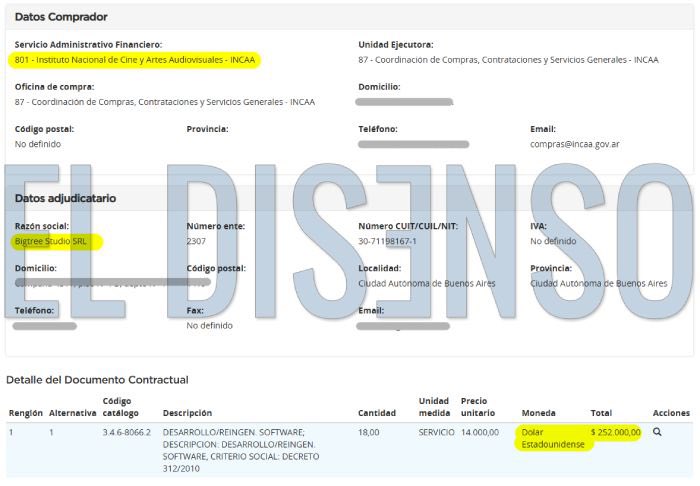Click the catalog code '3.4.6-8066.2'
The width and height of the screenshot is (700, 486).
127,432
